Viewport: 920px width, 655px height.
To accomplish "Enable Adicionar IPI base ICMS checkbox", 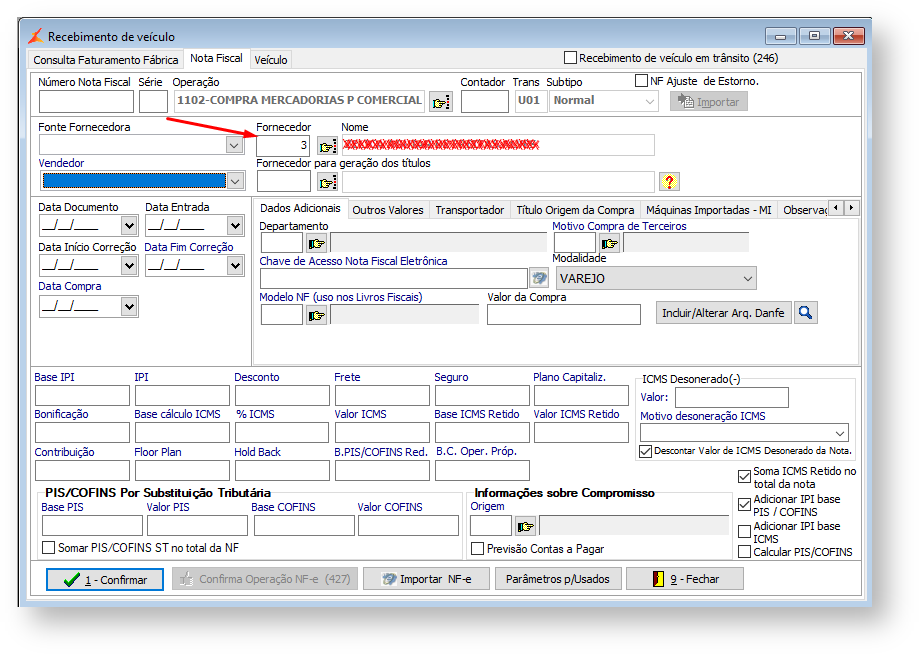I will point(745,532).
